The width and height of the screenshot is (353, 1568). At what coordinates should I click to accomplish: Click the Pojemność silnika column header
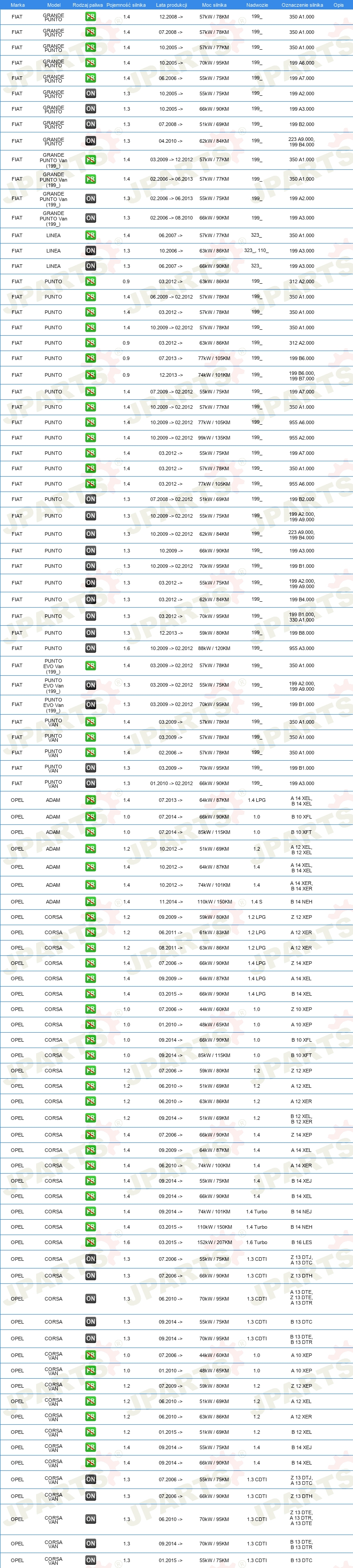[126, 5]
